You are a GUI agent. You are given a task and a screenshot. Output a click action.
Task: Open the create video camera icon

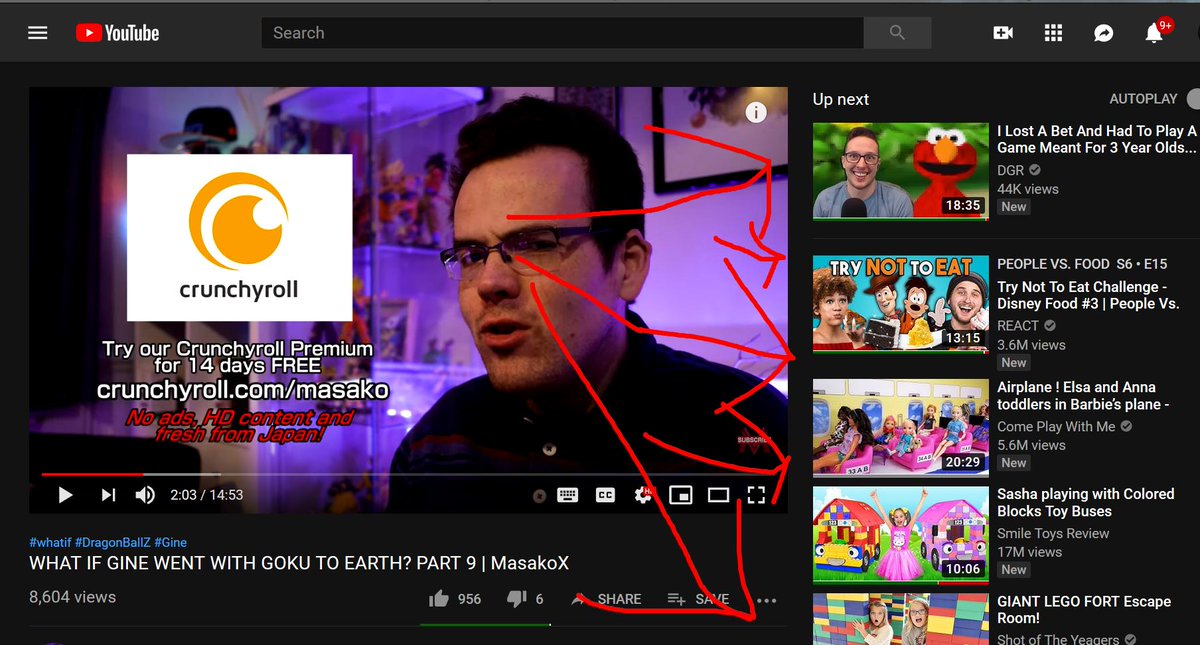[x=1003, y=33]
